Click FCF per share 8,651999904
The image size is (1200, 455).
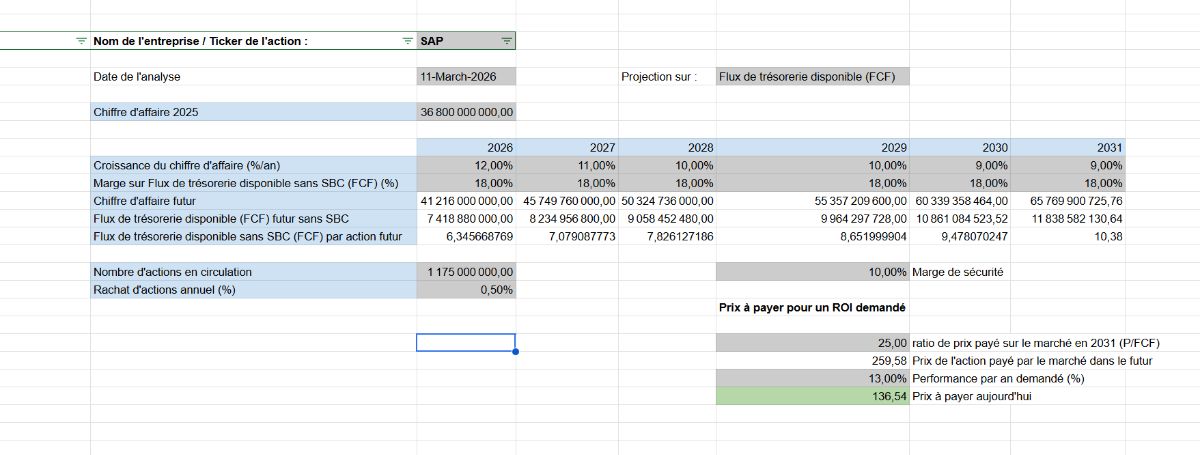point(813,237)
